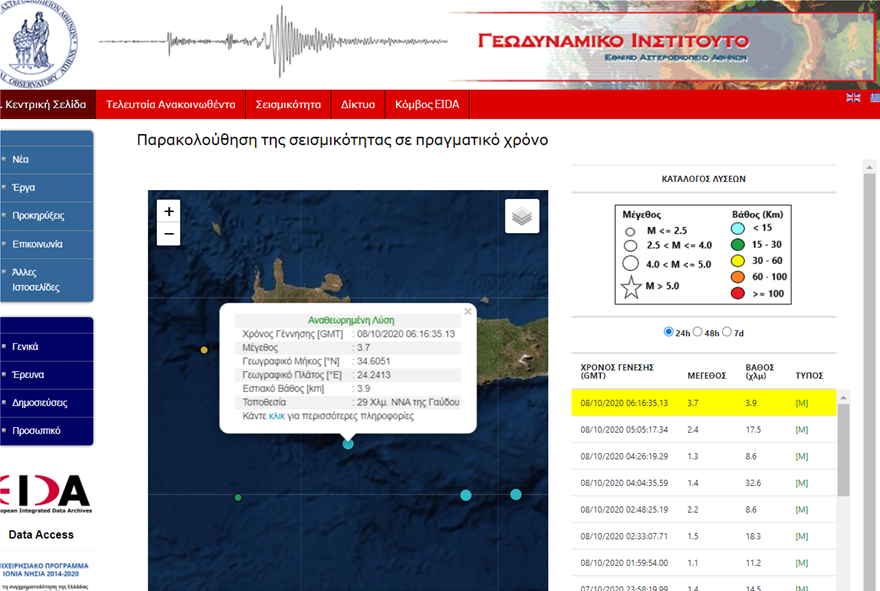Click the 'κλικ' link for more information
This screenshot has width=880, height=591.
tap(277, 415)
